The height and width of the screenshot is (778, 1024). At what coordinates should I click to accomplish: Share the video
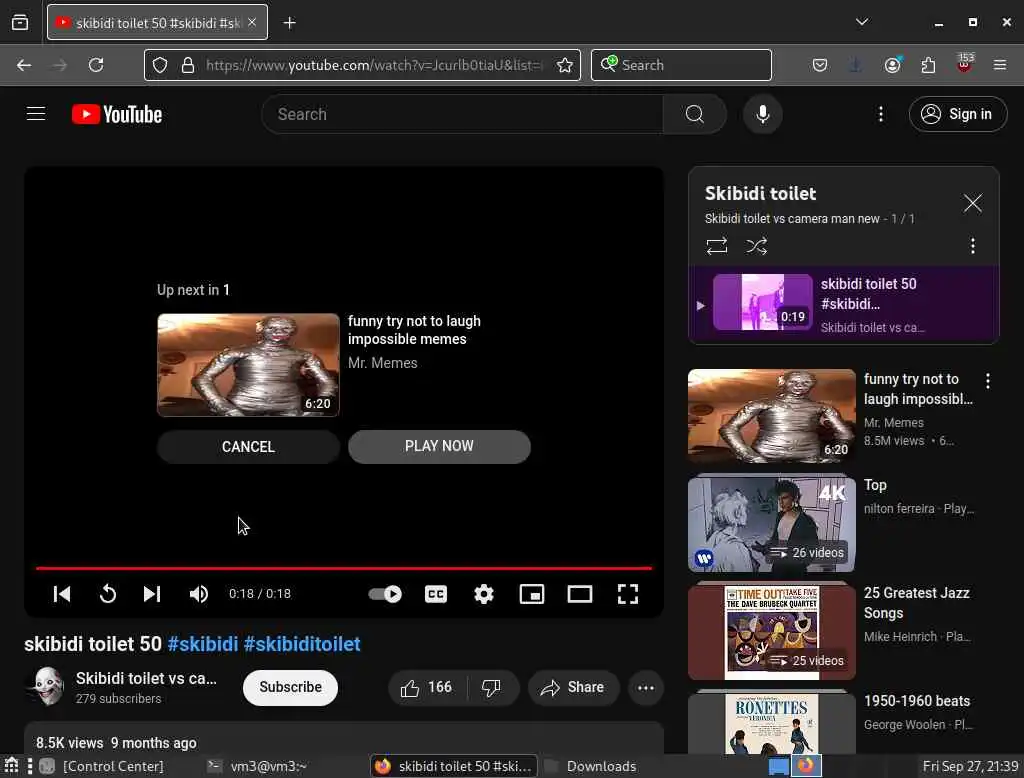click(573, 687)
